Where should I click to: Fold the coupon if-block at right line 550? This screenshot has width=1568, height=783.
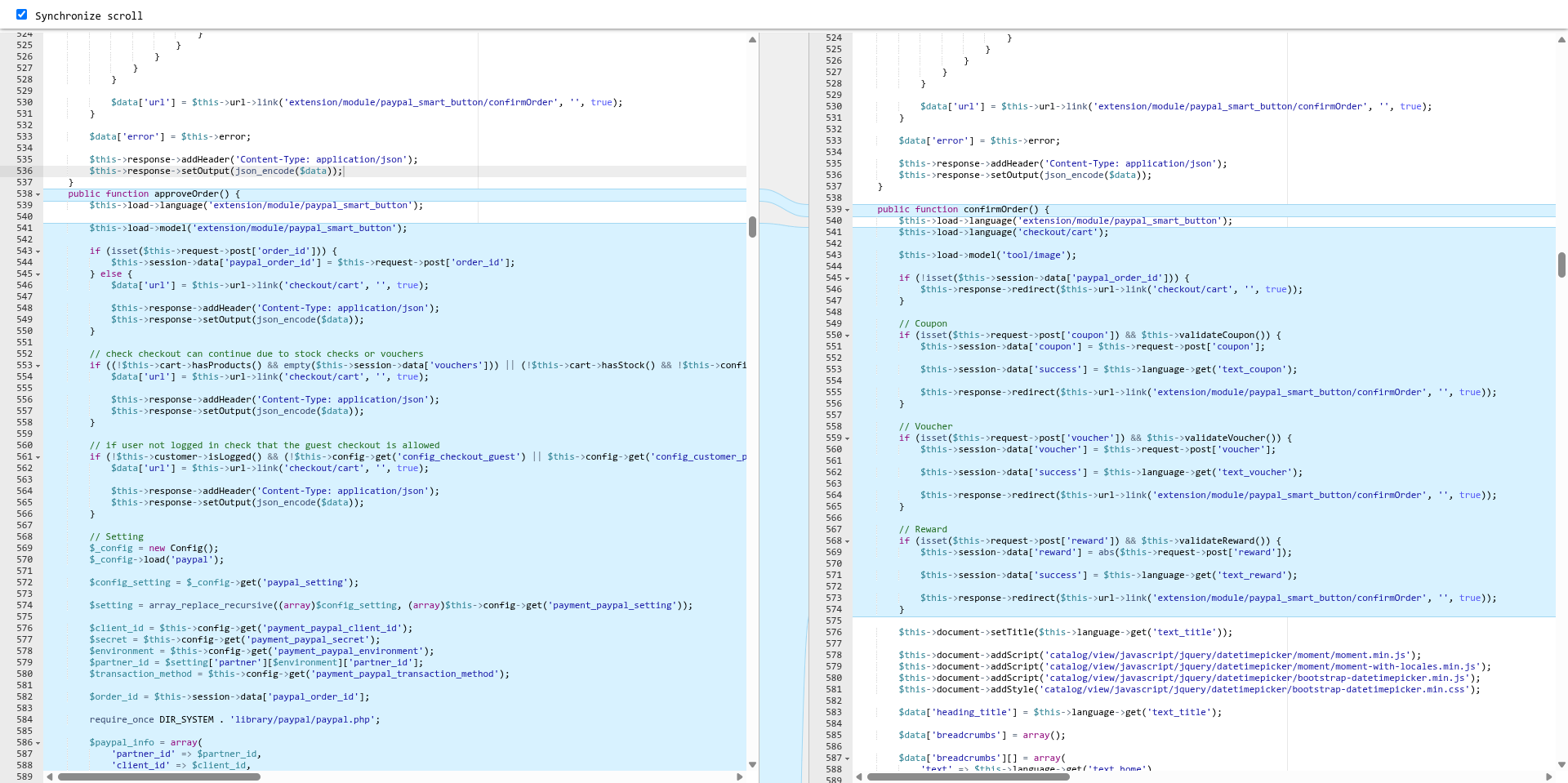pos(847,336)
